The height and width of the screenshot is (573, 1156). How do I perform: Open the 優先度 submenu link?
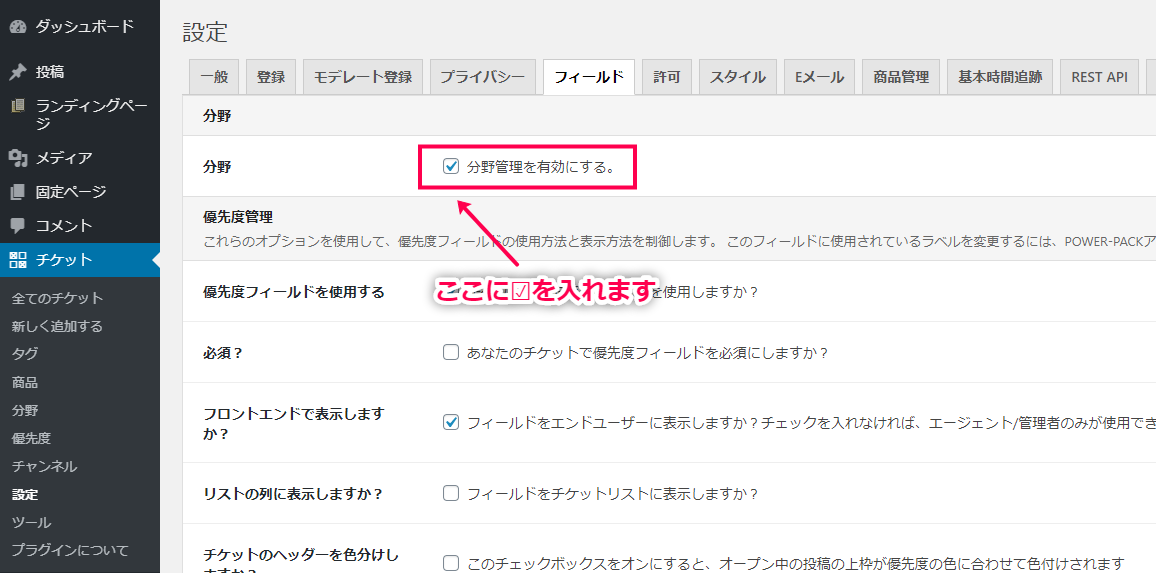pyautogui.click(x=32, y=438)
